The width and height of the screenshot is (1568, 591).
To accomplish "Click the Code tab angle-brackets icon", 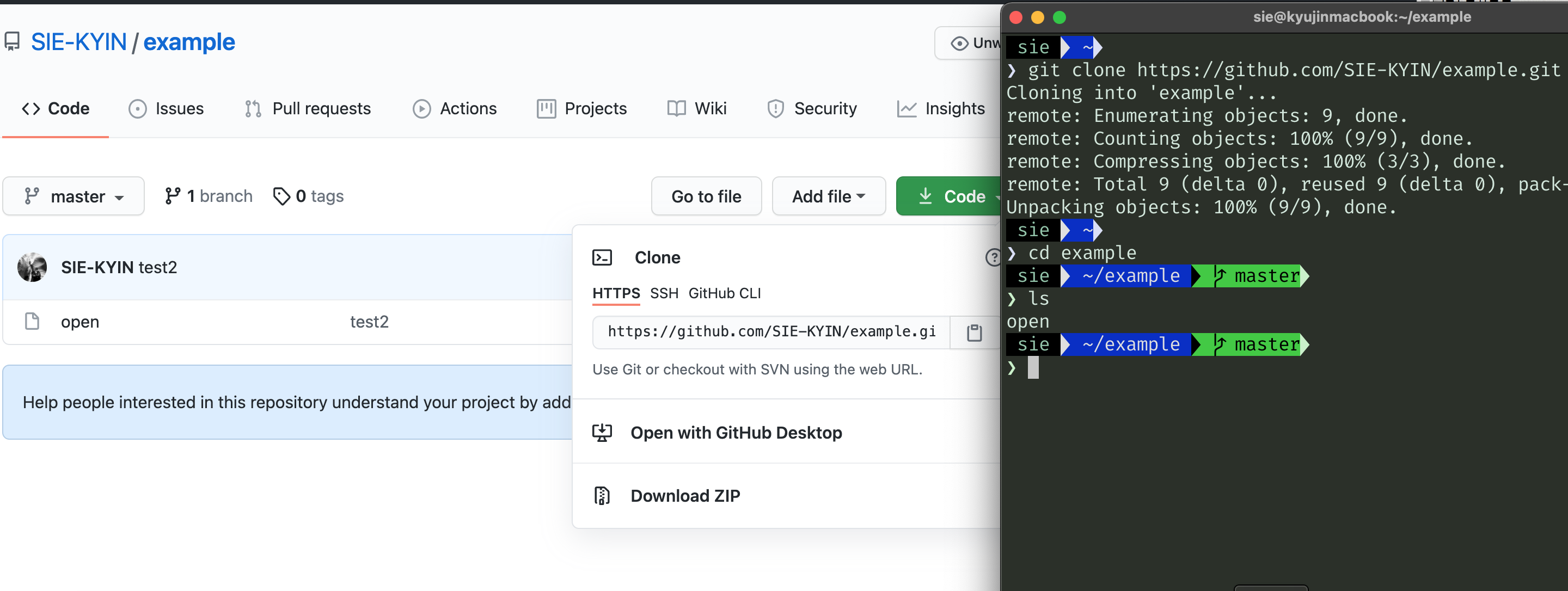I will tap(31, 109).
